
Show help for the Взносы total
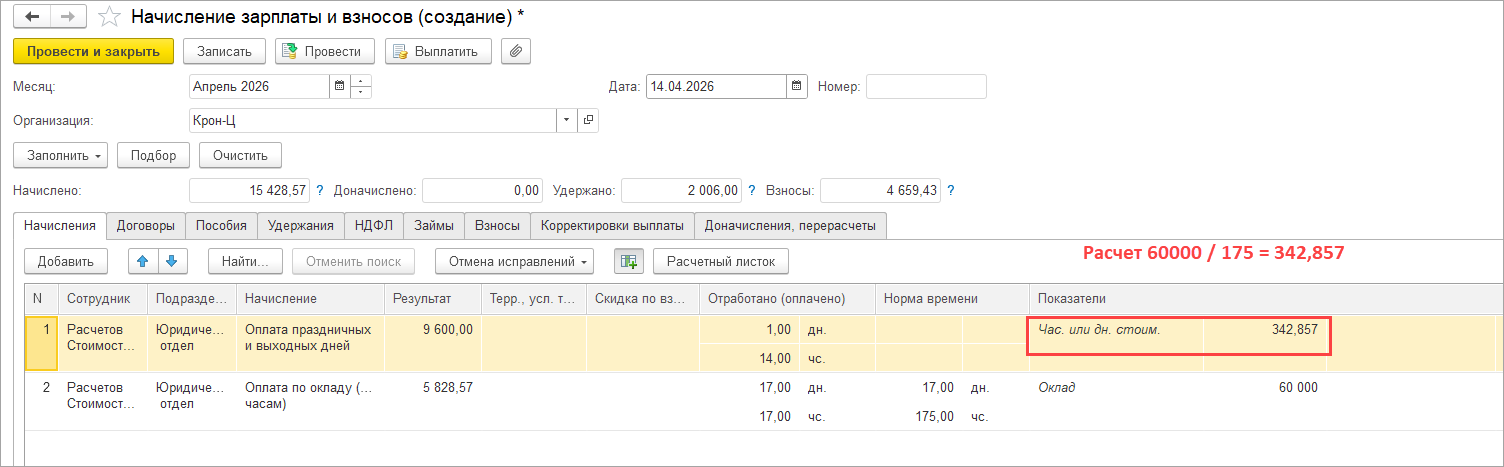(x=951, y=190)
